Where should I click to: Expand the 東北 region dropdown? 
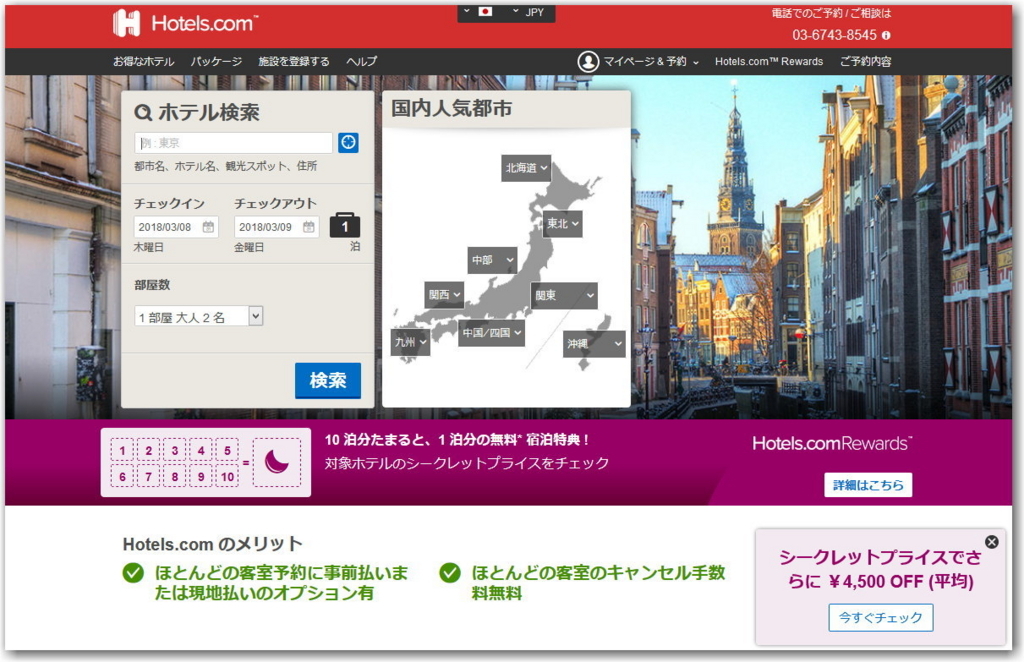pyautogui.click(x=562, y=224)
